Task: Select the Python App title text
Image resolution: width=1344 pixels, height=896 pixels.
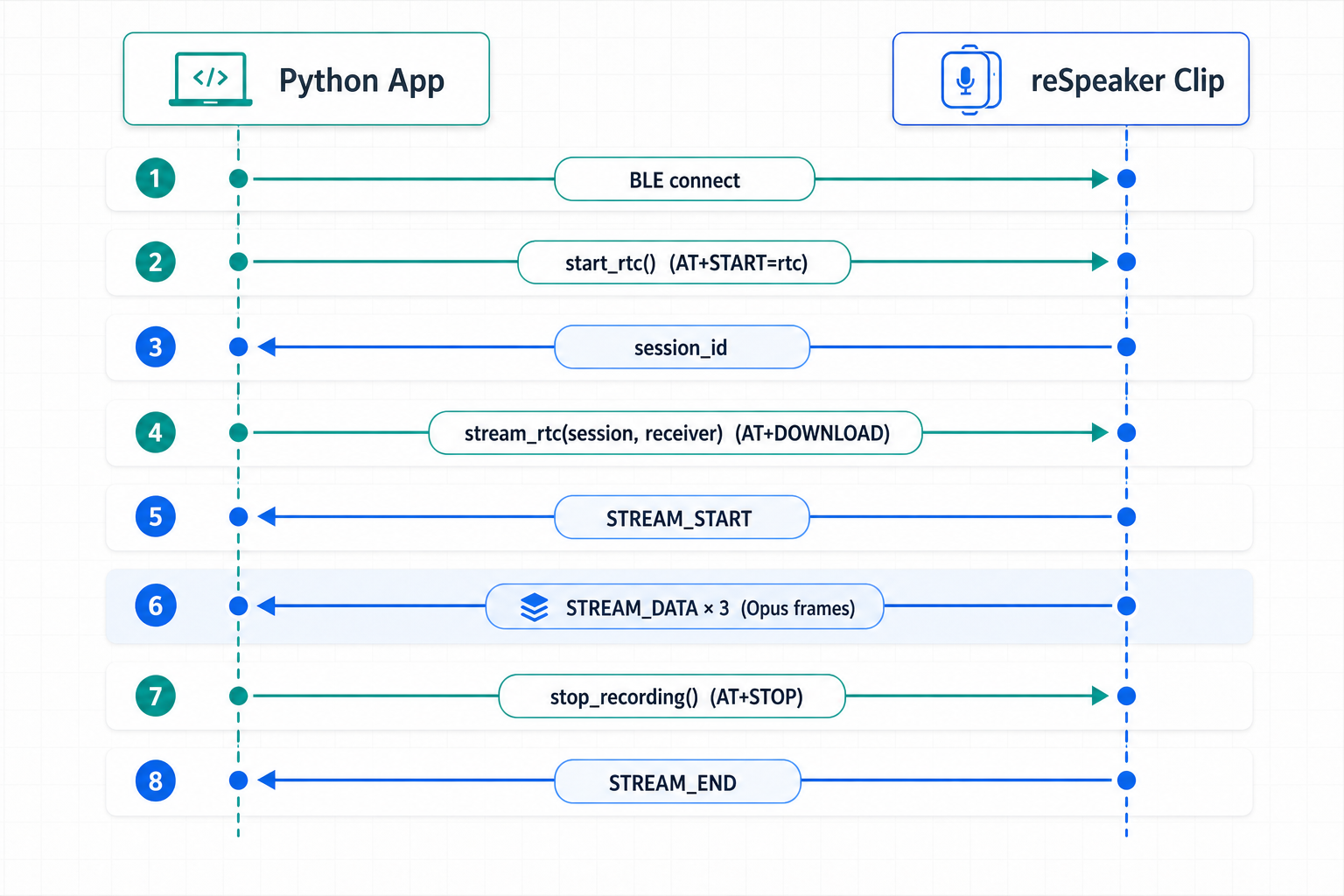Action: point(361,80)
